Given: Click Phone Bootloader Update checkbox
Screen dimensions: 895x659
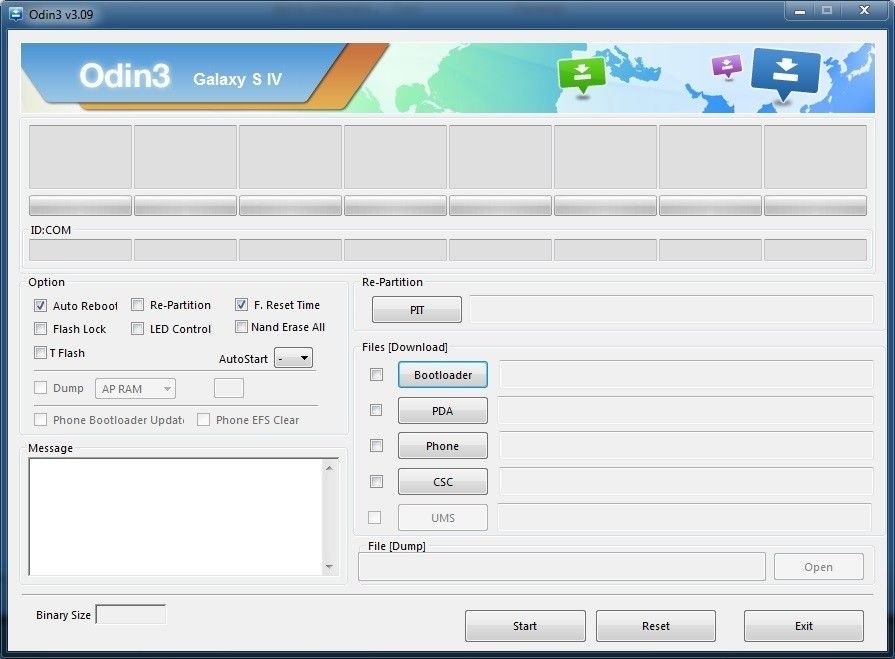Looking at the screenshot, I should click(40, 420).
